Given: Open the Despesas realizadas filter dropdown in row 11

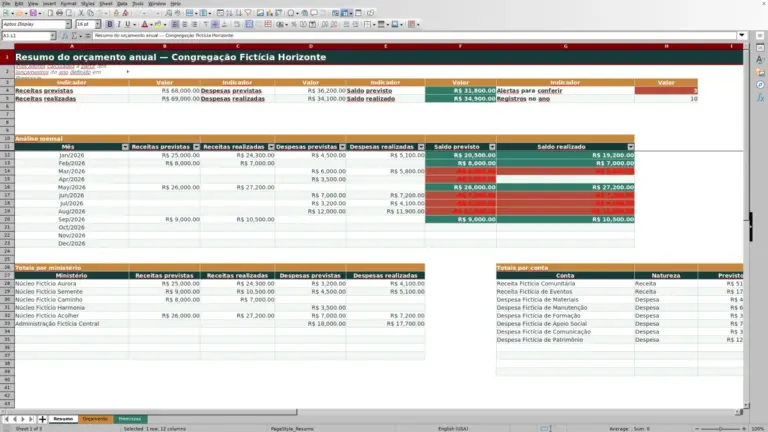Looking at the screenshot, I should [421, 147].
